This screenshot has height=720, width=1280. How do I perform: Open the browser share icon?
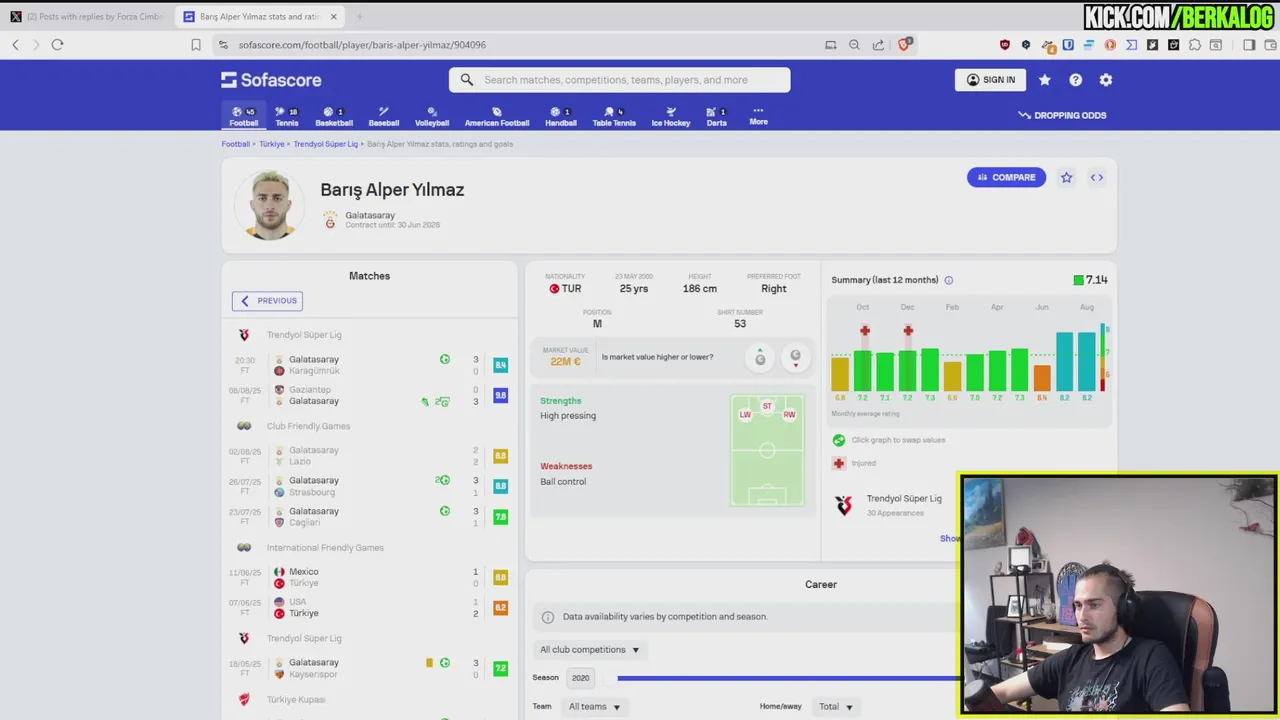click(x=878, y=44)
